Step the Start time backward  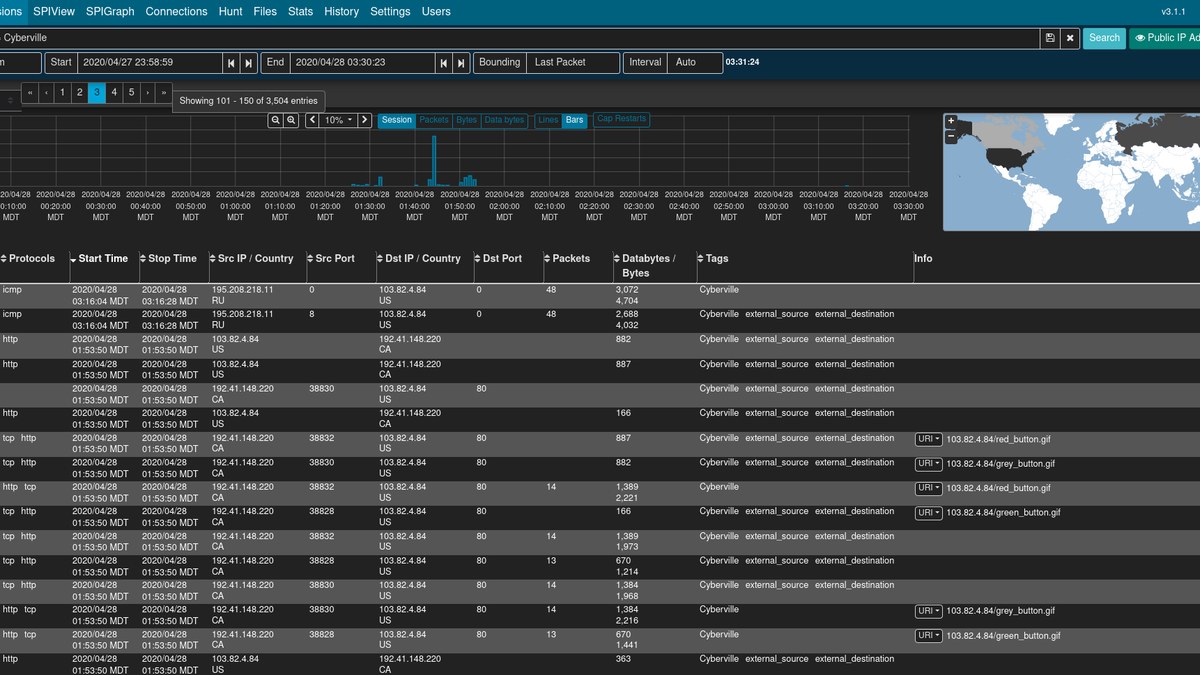coord(231,63)
